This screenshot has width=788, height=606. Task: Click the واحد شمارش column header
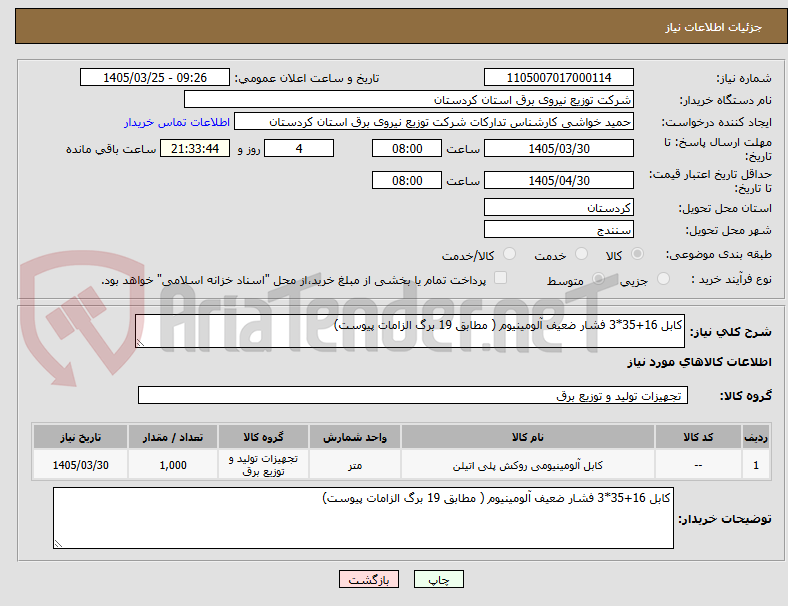coord(355,437)
